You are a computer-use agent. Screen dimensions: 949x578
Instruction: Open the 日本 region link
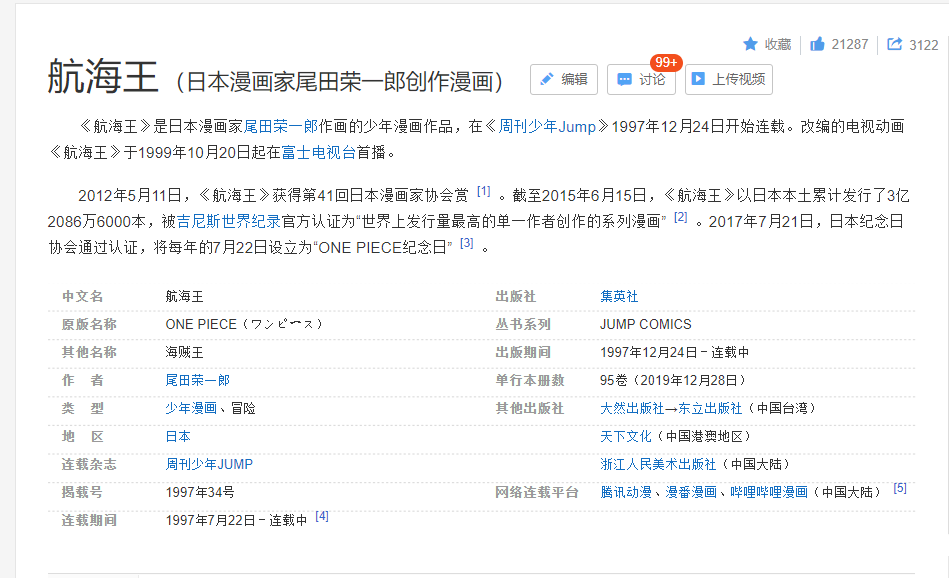coord(178,436)
